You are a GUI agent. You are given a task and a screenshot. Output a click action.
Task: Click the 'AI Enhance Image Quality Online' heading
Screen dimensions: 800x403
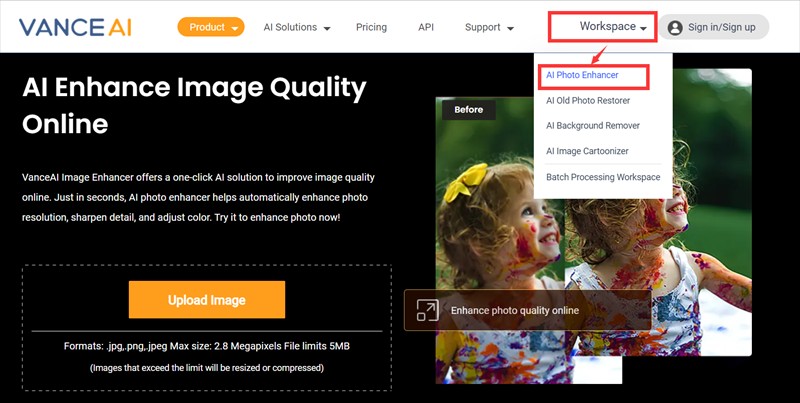tap(194, 106)
